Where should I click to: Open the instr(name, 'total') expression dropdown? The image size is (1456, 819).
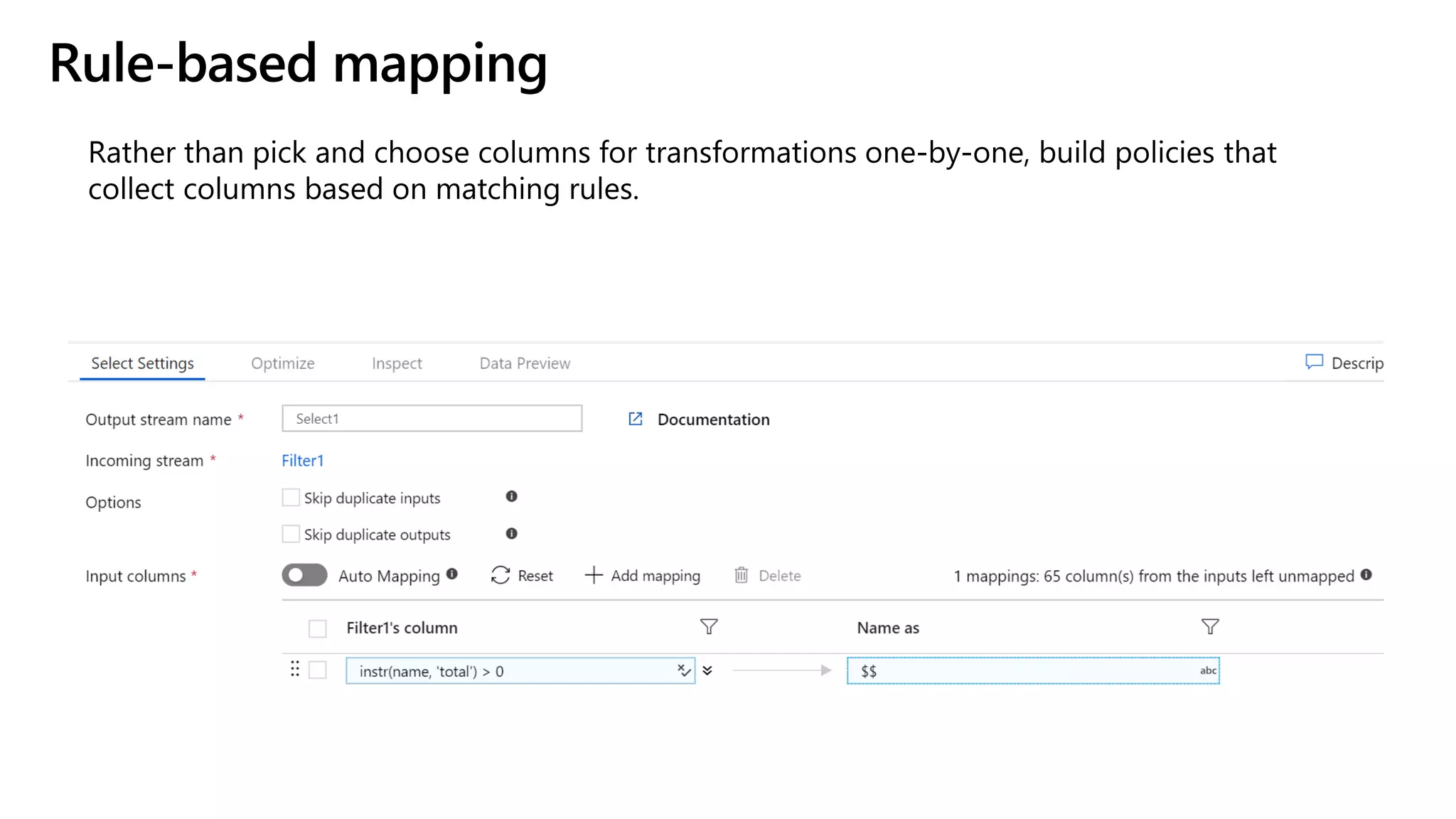coord(683,670)
